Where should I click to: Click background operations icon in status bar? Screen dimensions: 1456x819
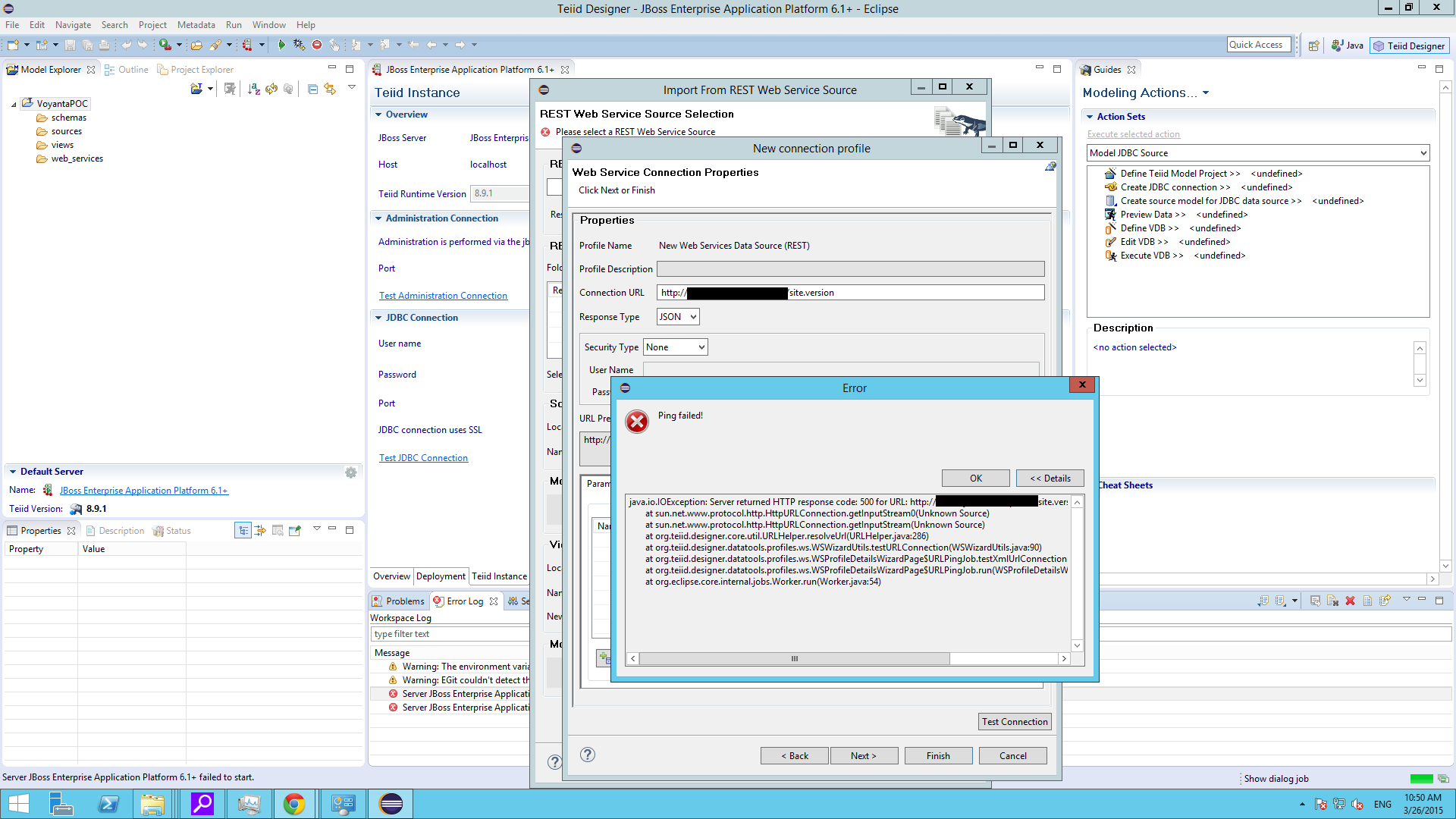coord(1443,779)
